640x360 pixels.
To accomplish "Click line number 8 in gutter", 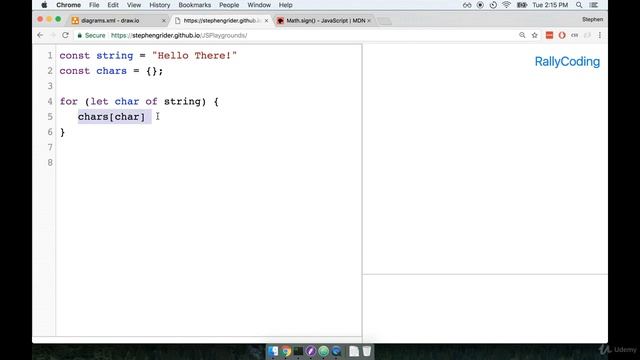I will tap(50, 162).
